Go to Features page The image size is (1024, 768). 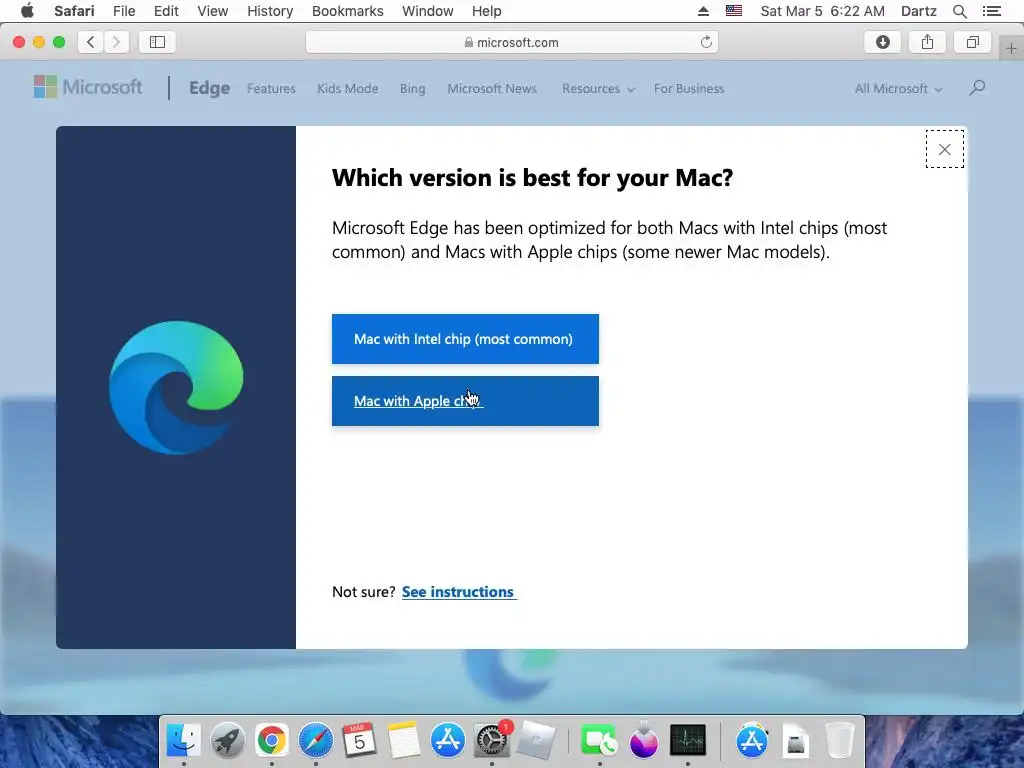pyautogui.click(x=271, y=88)
